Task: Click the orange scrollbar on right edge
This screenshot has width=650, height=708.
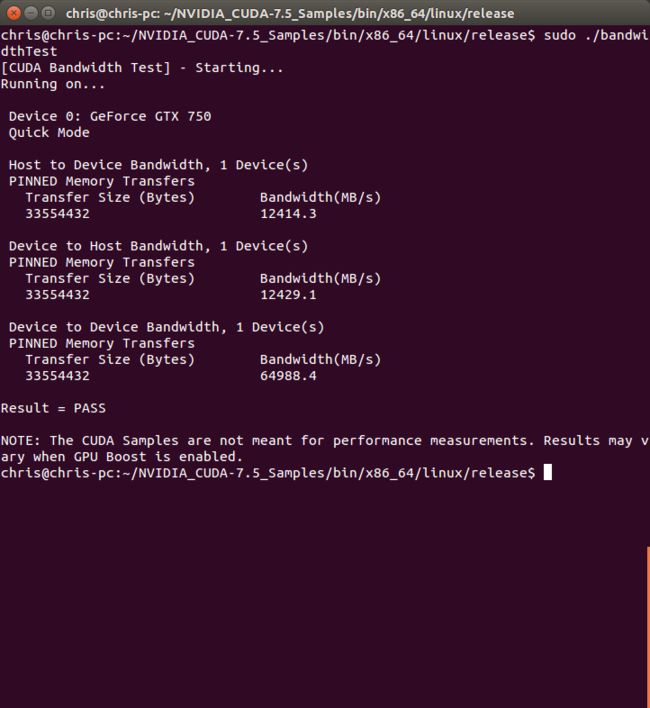Action: tap(648, 627)
